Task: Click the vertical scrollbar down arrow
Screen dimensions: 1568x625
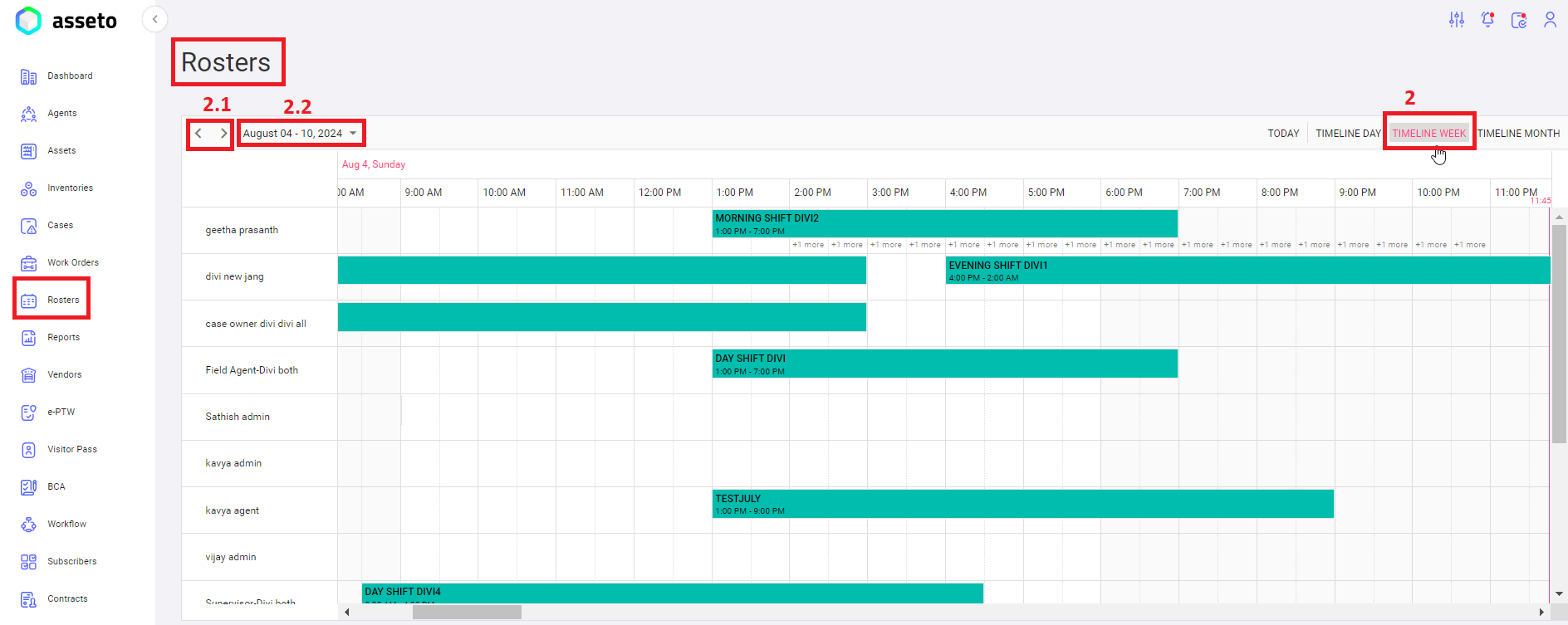Action: coord(1559,594)
